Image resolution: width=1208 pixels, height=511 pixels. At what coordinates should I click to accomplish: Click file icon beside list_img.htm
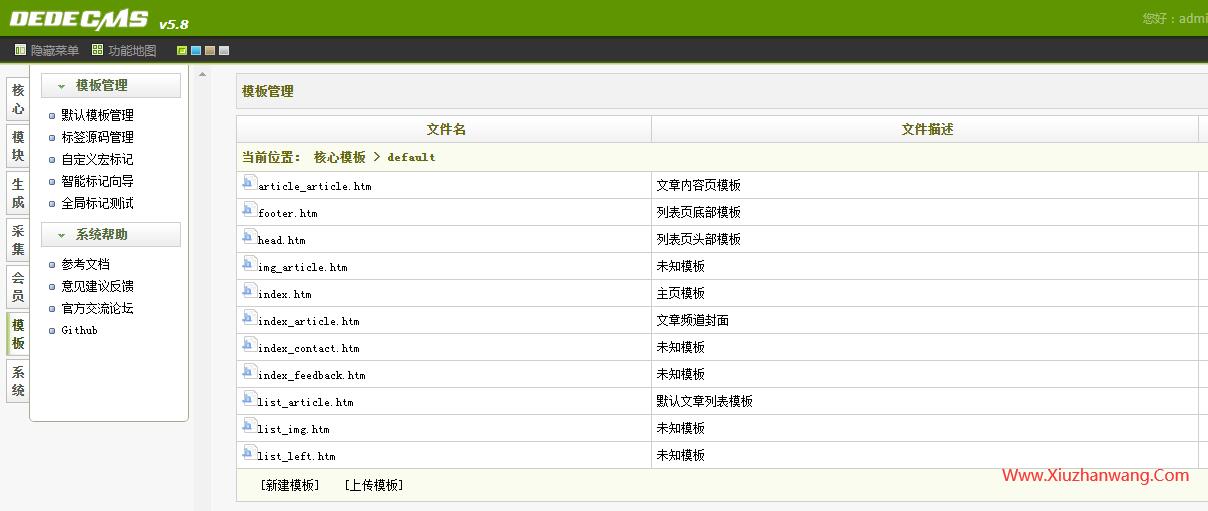tap(249, 426)
